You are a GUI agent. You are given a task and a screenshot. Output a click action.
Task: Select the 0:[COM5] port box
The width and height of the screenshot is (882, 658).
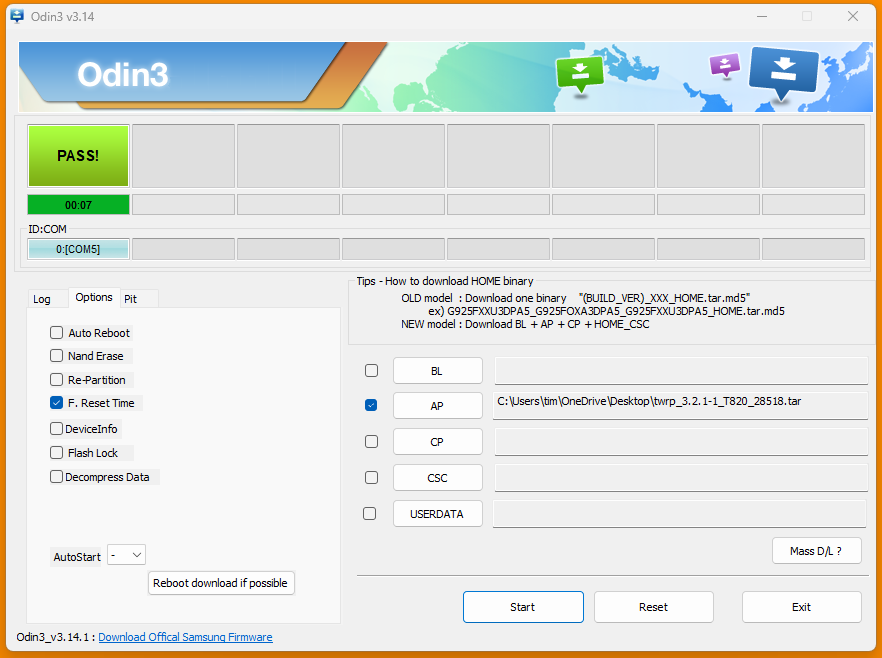pyautogui.click(x=78, y=249)
